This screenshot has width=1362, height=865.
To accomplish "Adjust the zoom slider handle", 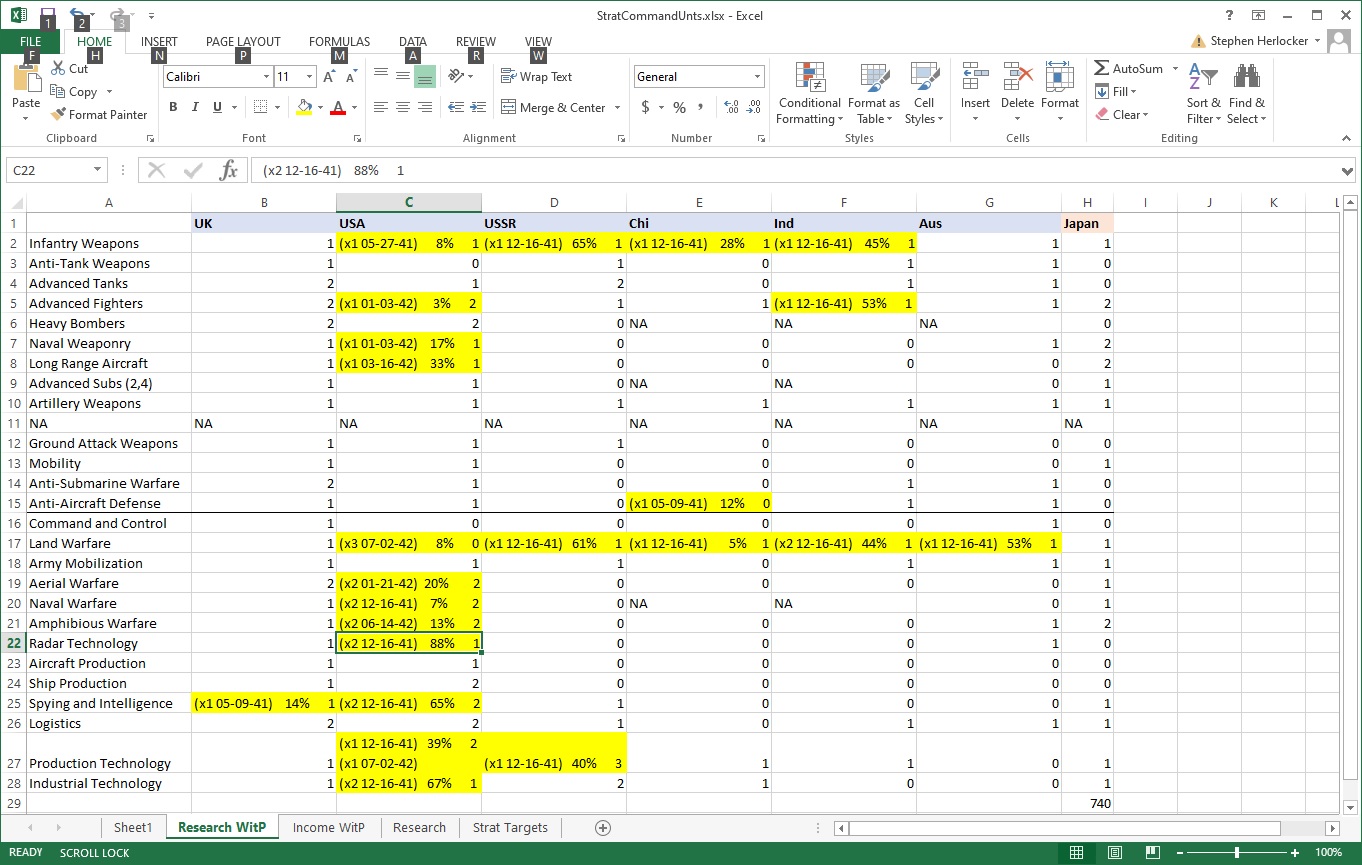I will click(1237, 853).
